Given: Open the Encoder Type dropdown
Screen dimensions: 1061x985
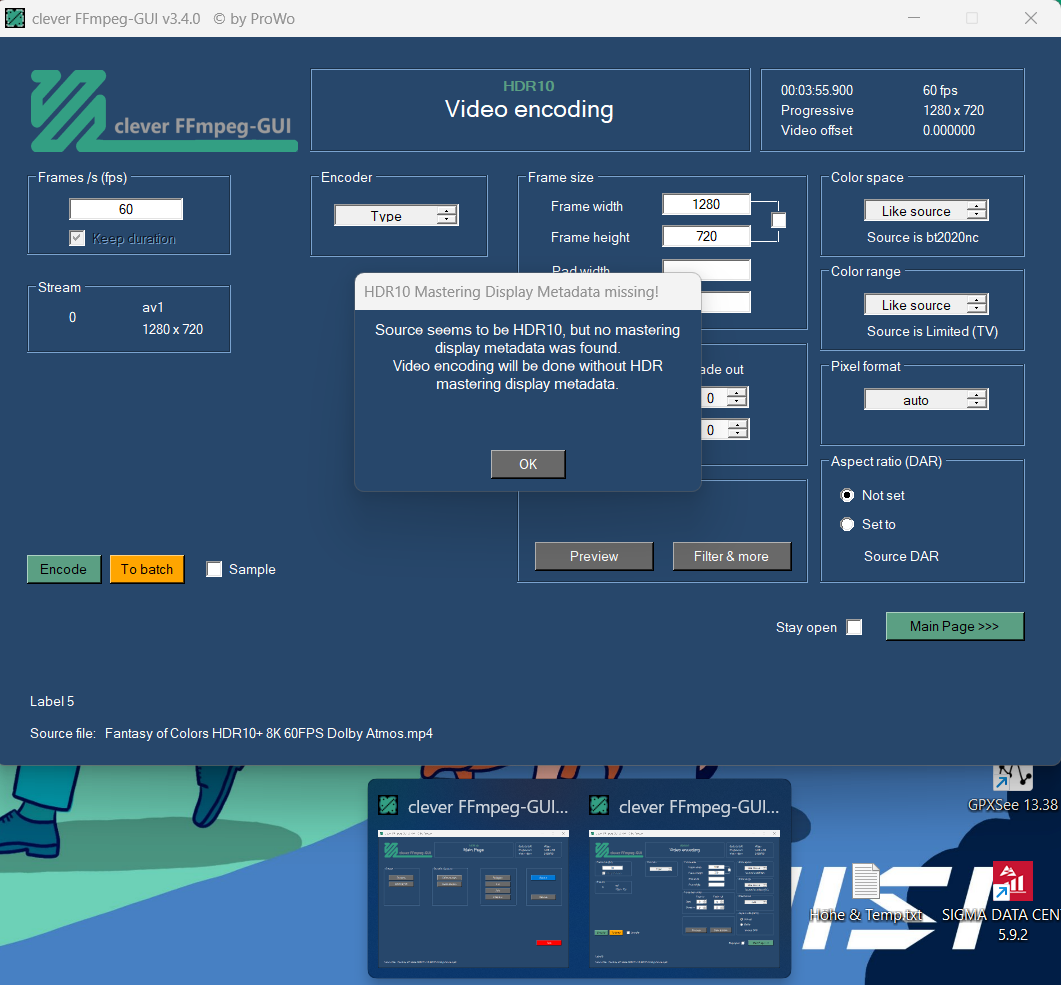Looking at the screenshot, I should click(x=397, y=216).
